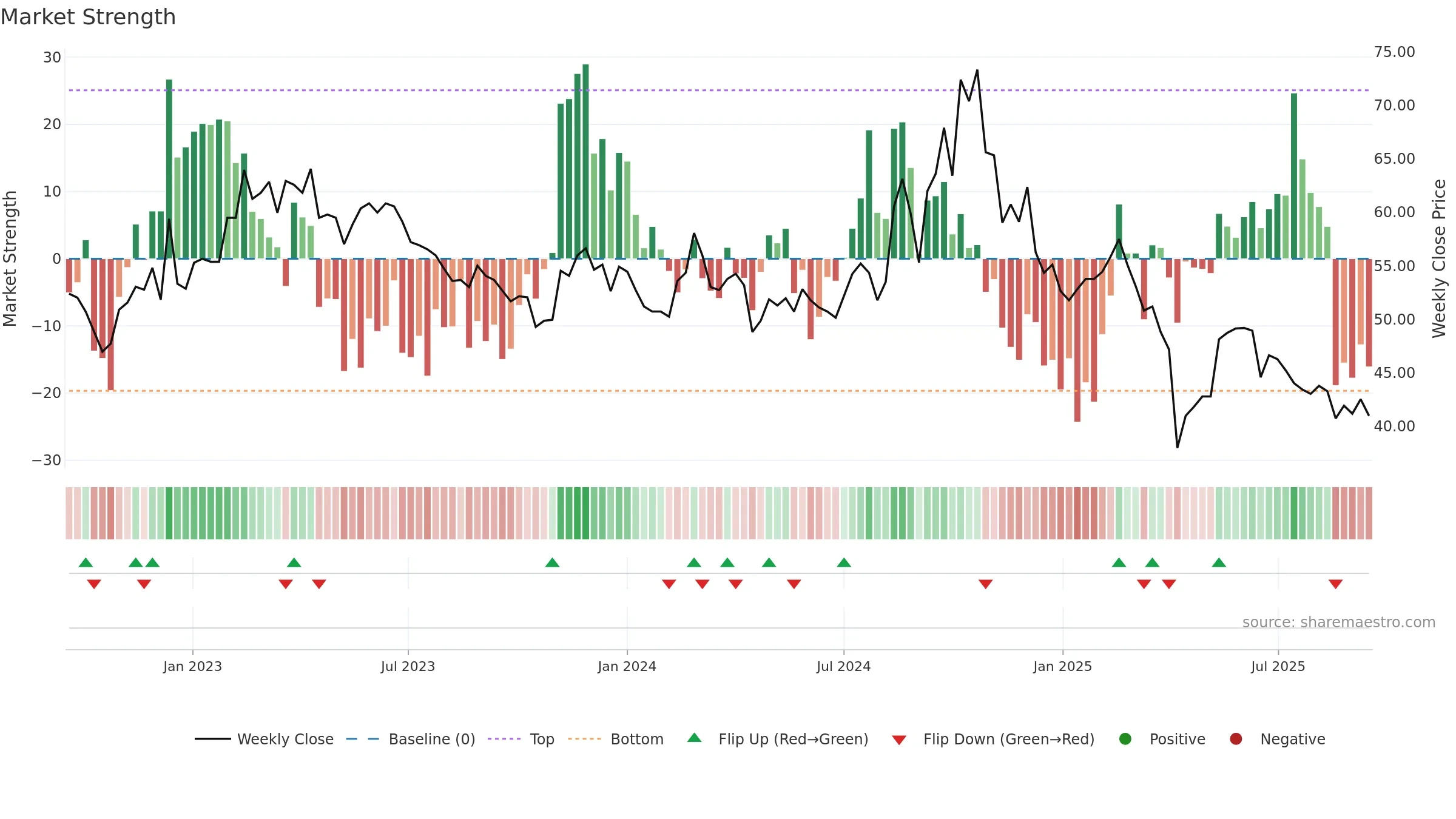Click the '−20' tick on the left axis
1456x819 pixels.
tap(47, 393)
